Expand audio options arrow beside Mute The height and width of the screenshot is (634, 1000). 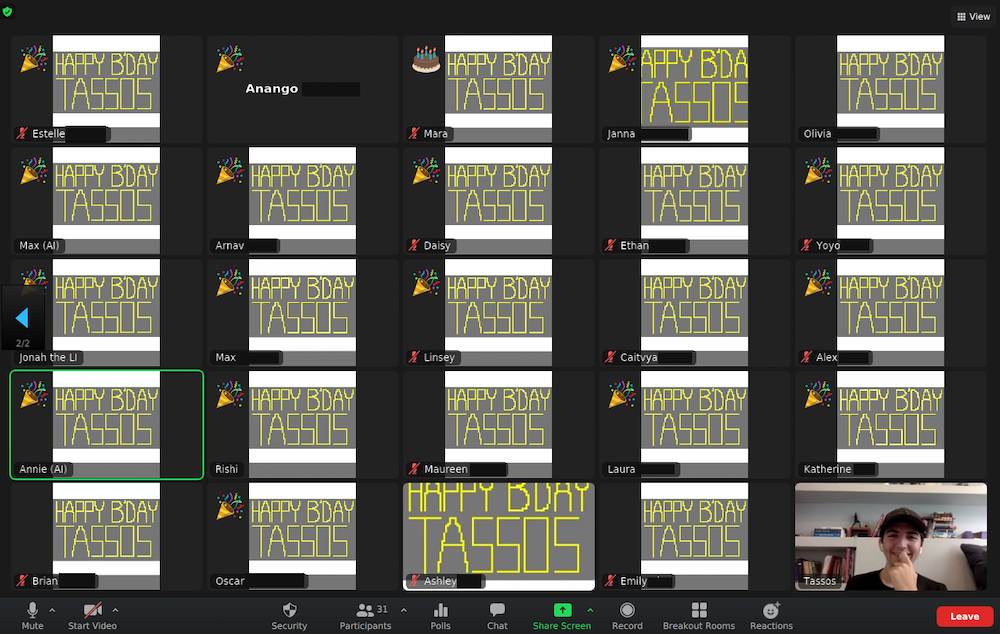pyautogui.click(x=52, y=609)
